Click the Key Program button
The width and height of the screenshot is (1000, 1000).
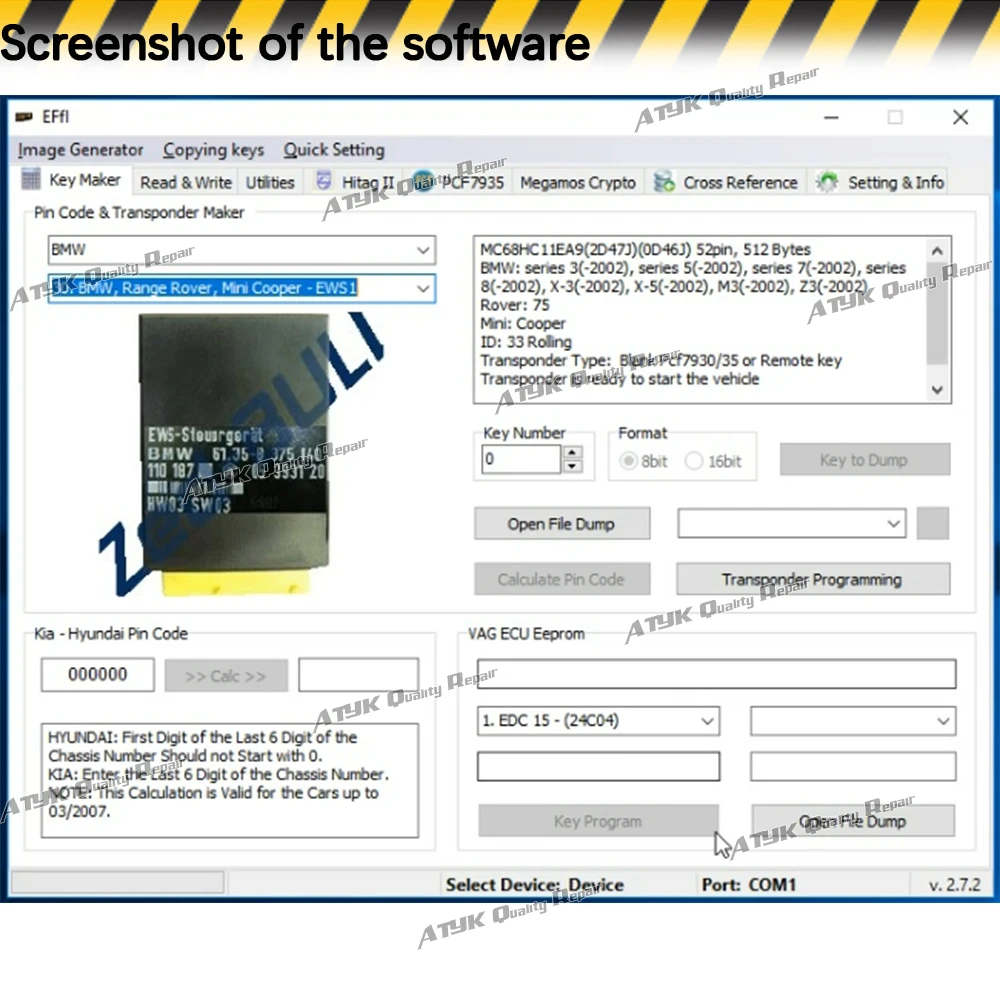pyautogui.click(x=598, y=821)
